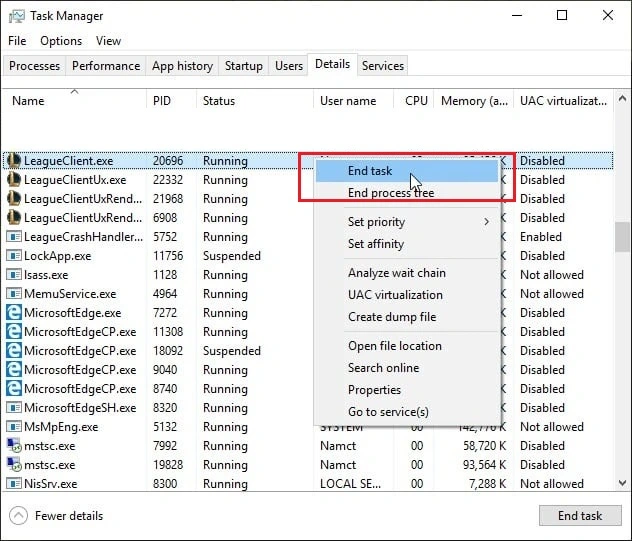
Task: Choose End task in context menu
Action: coord(407,171)
